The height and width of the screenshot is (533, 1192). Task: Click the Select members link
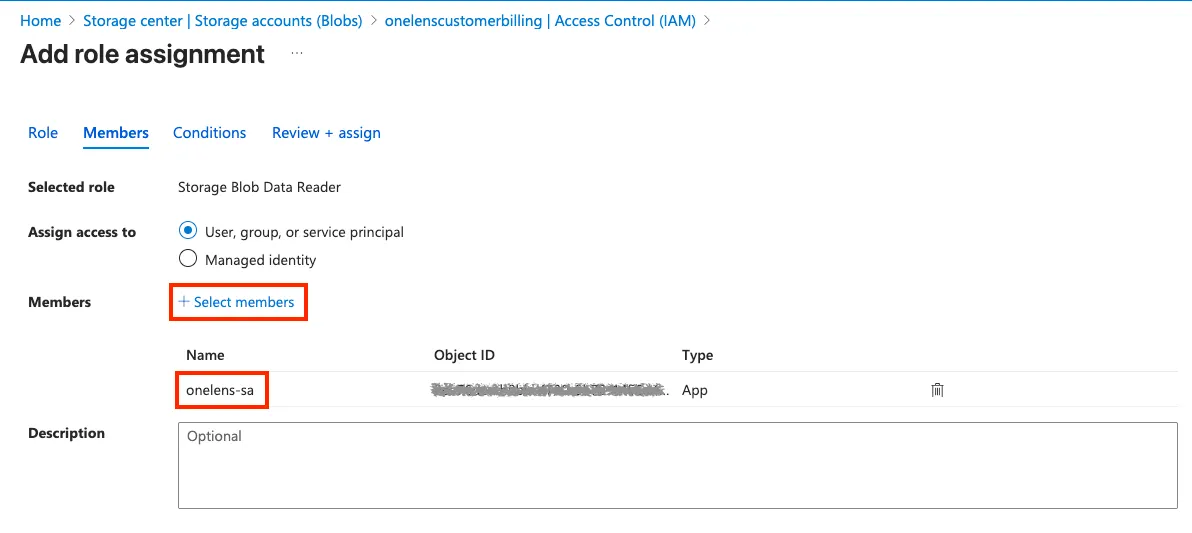point(237,302)
